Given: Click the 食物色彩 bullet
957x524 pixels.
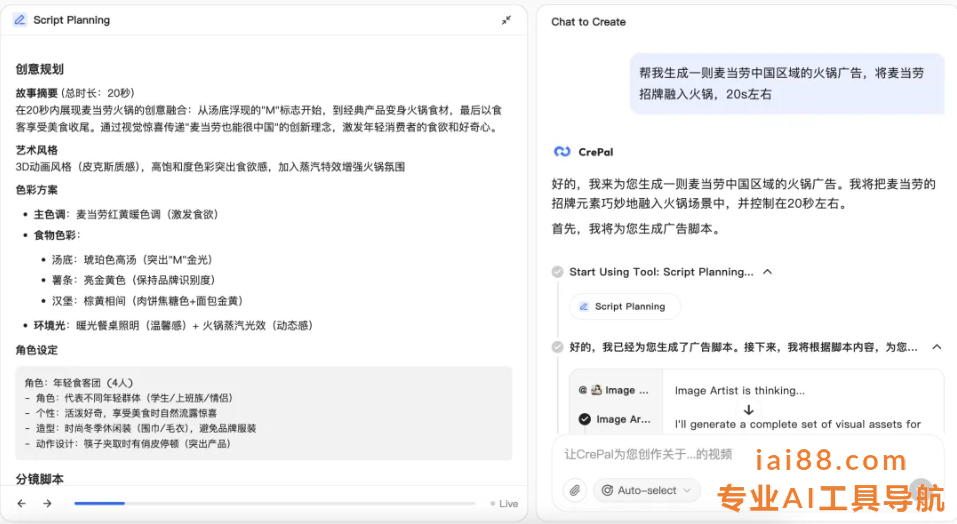Looking at the screenshot, I should pos(57,235).
